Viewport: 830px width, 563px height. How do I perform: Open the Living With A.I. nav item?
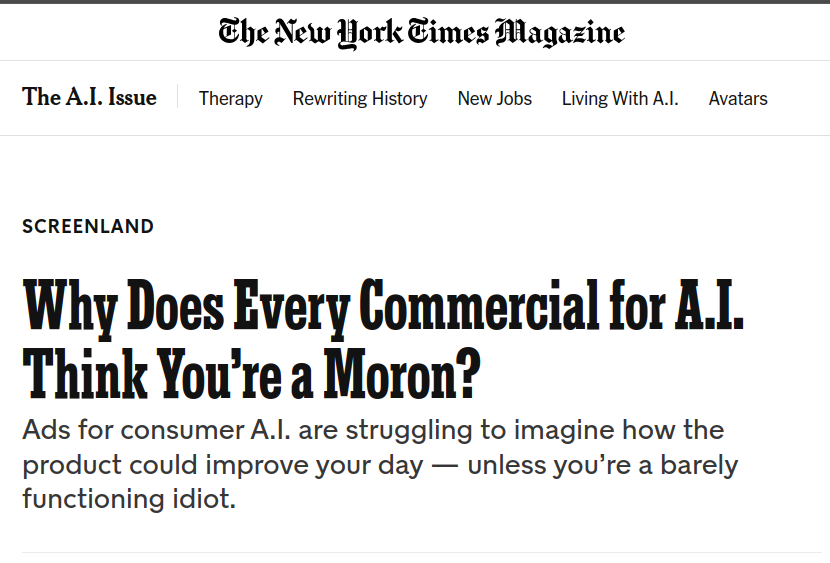pos(620,98)
